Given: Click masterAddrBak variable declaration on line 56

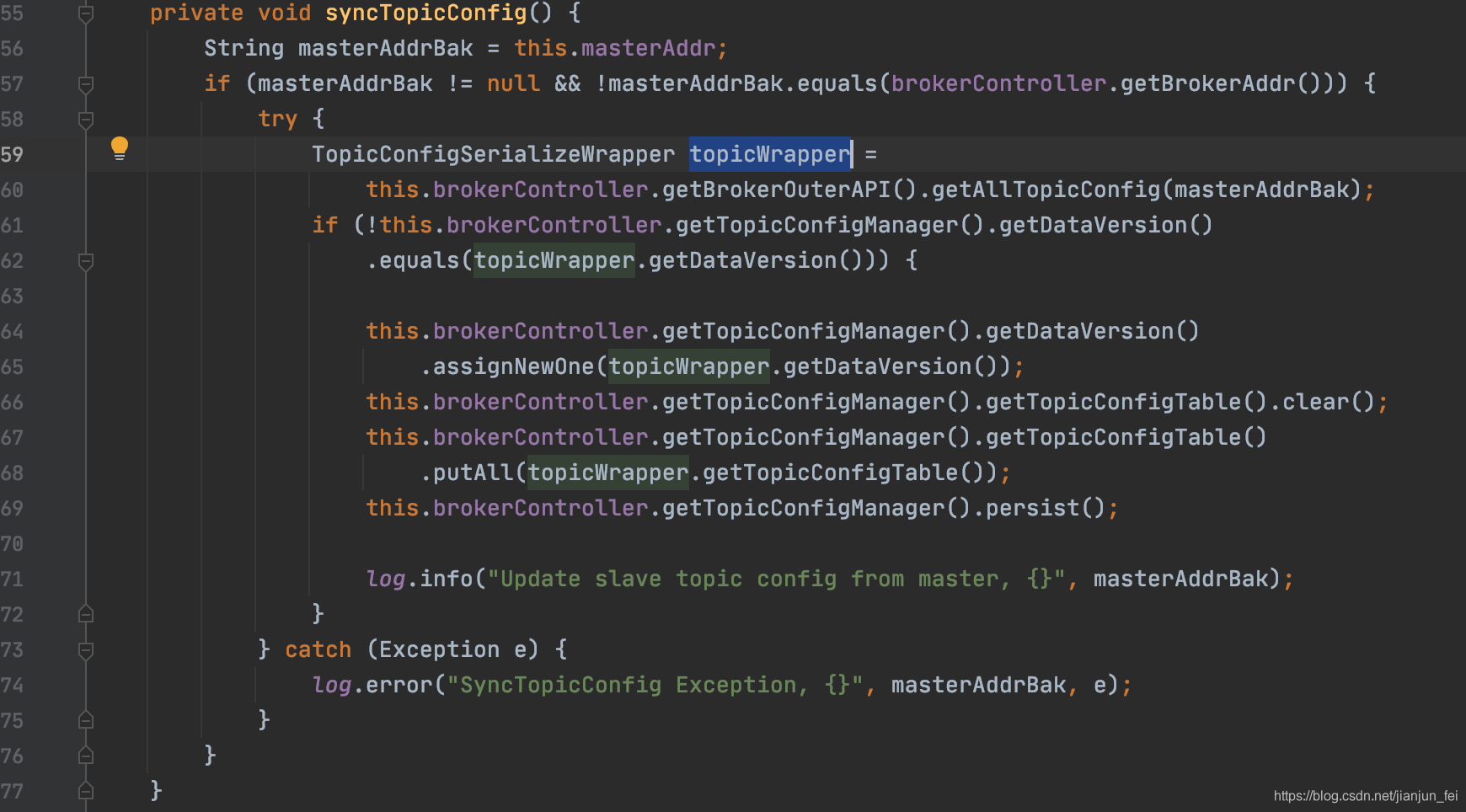Looking at the screenshot, I should 385,48.
